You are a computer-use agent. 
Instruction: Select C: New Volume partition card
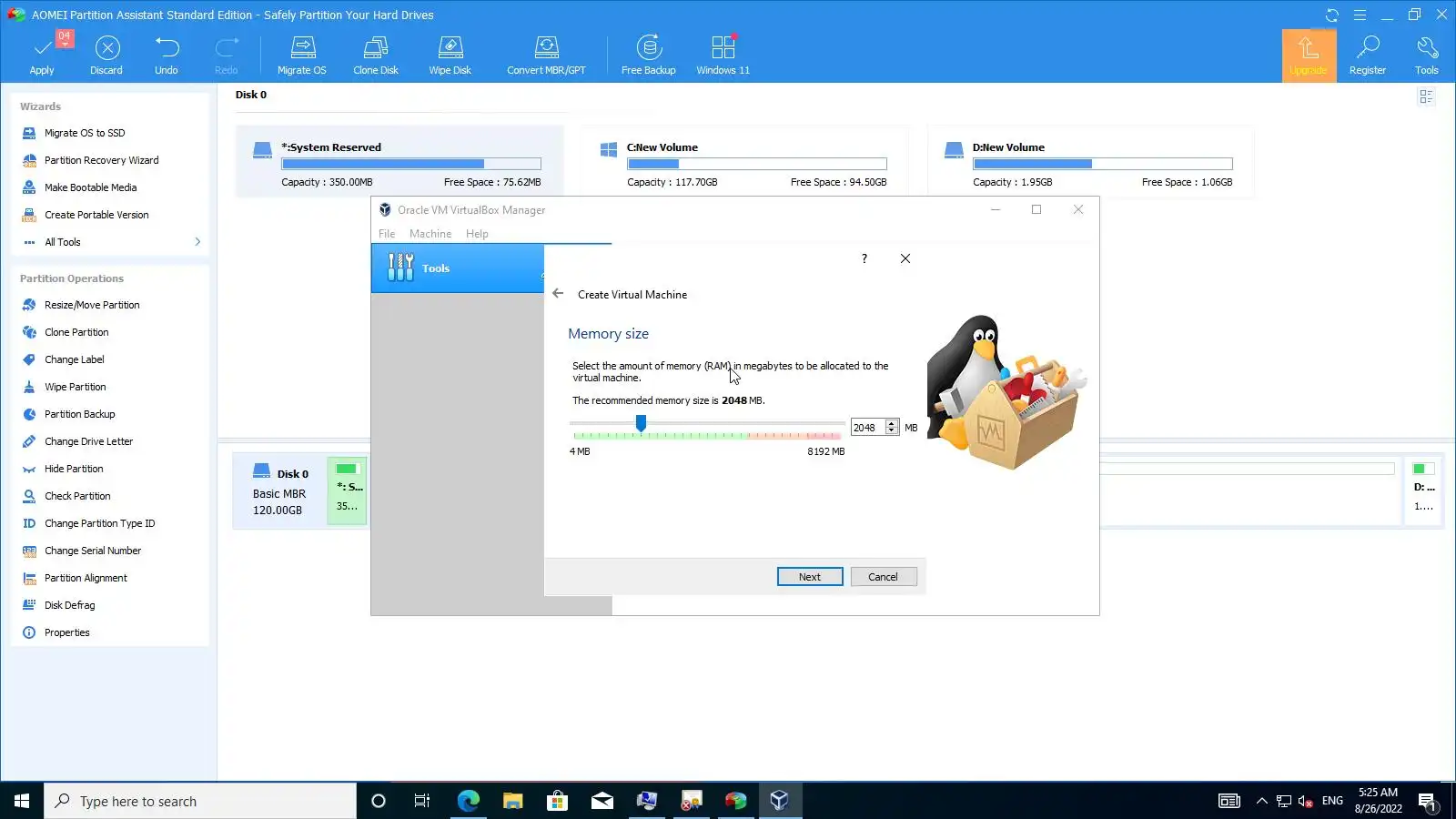click(745, 161)
